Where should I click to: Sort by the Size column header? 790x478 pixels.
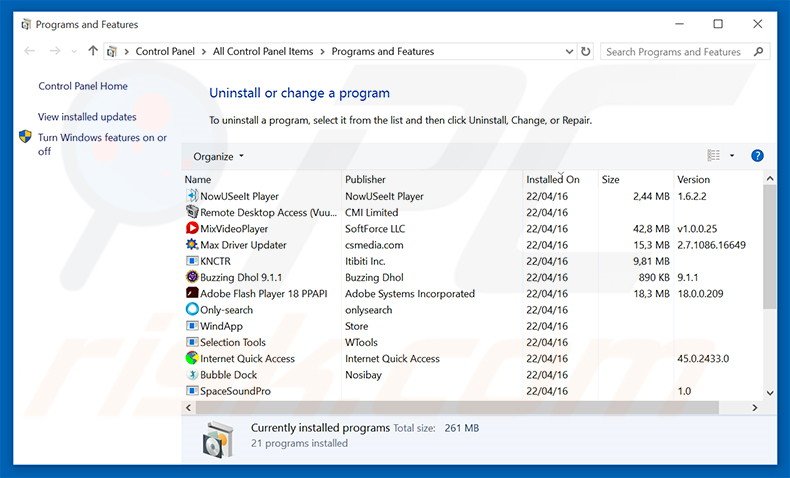tap(610, 179)
